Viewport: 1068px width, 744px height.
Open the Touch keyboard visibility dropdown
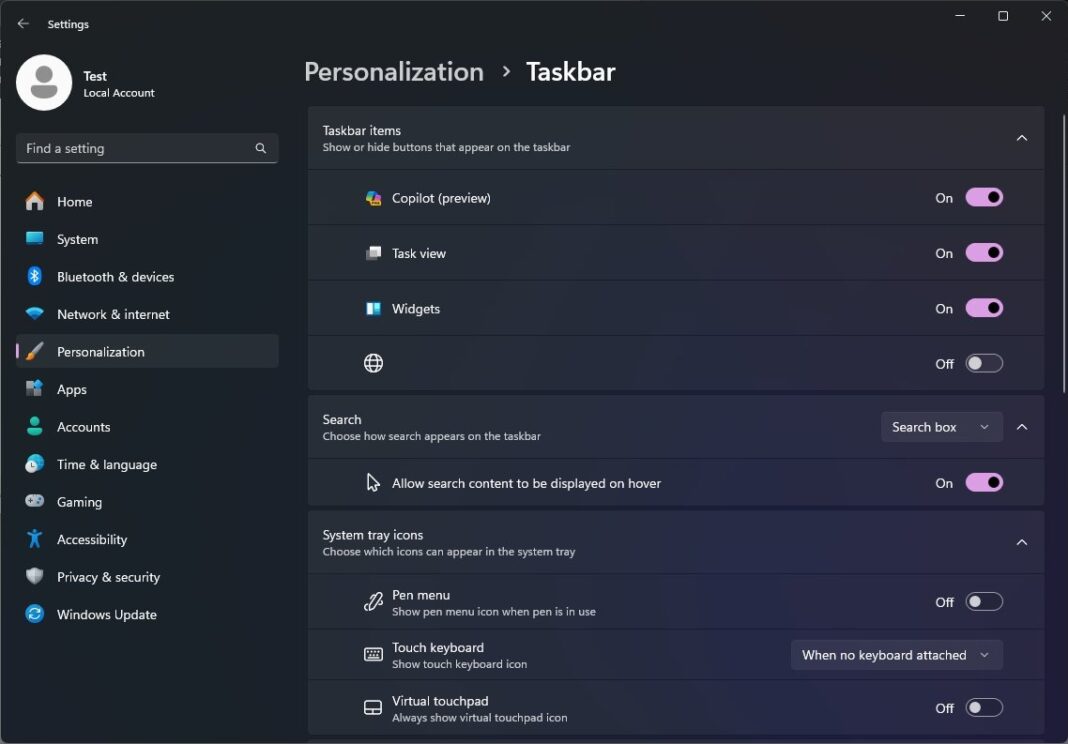tap(896, 654)
